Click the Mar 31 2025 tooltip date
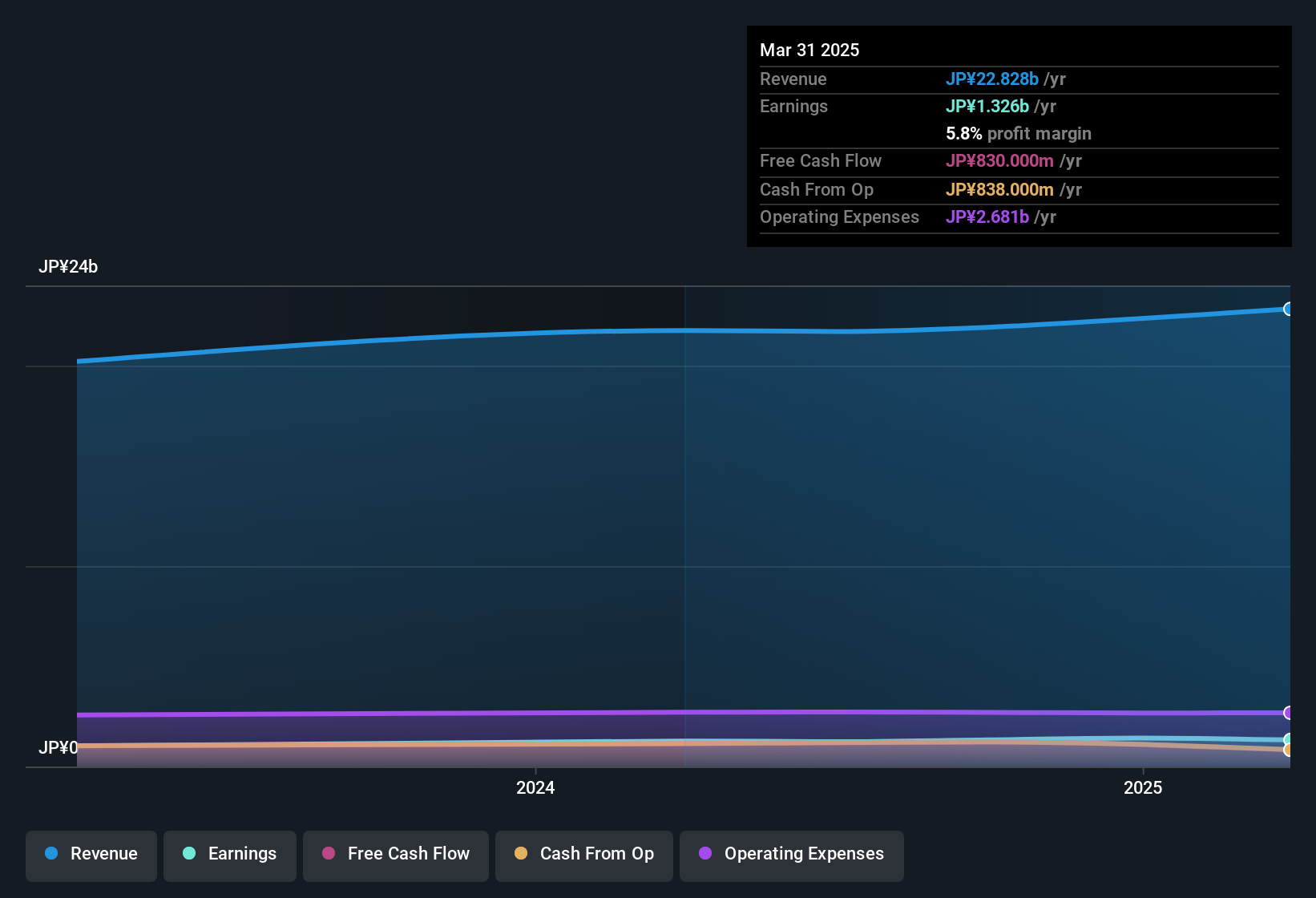This screenshot has width=1316, height=898. 809,50
